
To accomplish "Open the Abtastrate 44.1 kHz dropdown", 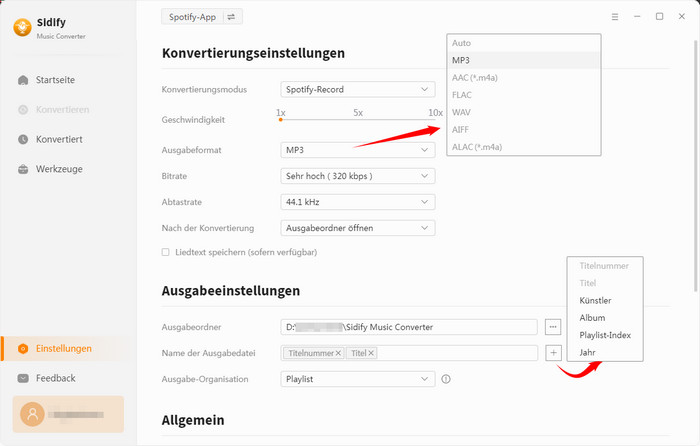I will pos(358,202).
